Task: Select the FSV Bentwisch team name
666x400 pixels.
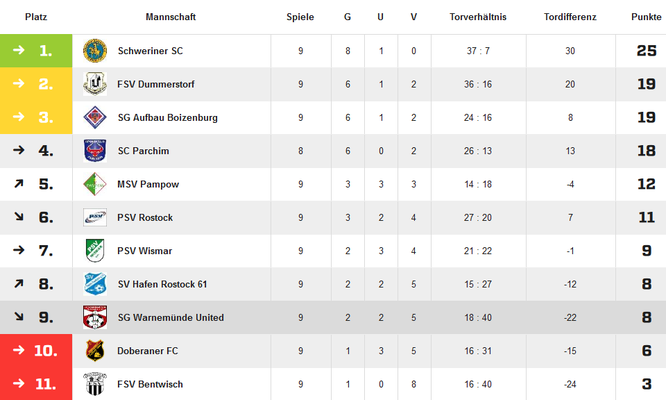Action: pyautogui.click(x=150, y=384)
